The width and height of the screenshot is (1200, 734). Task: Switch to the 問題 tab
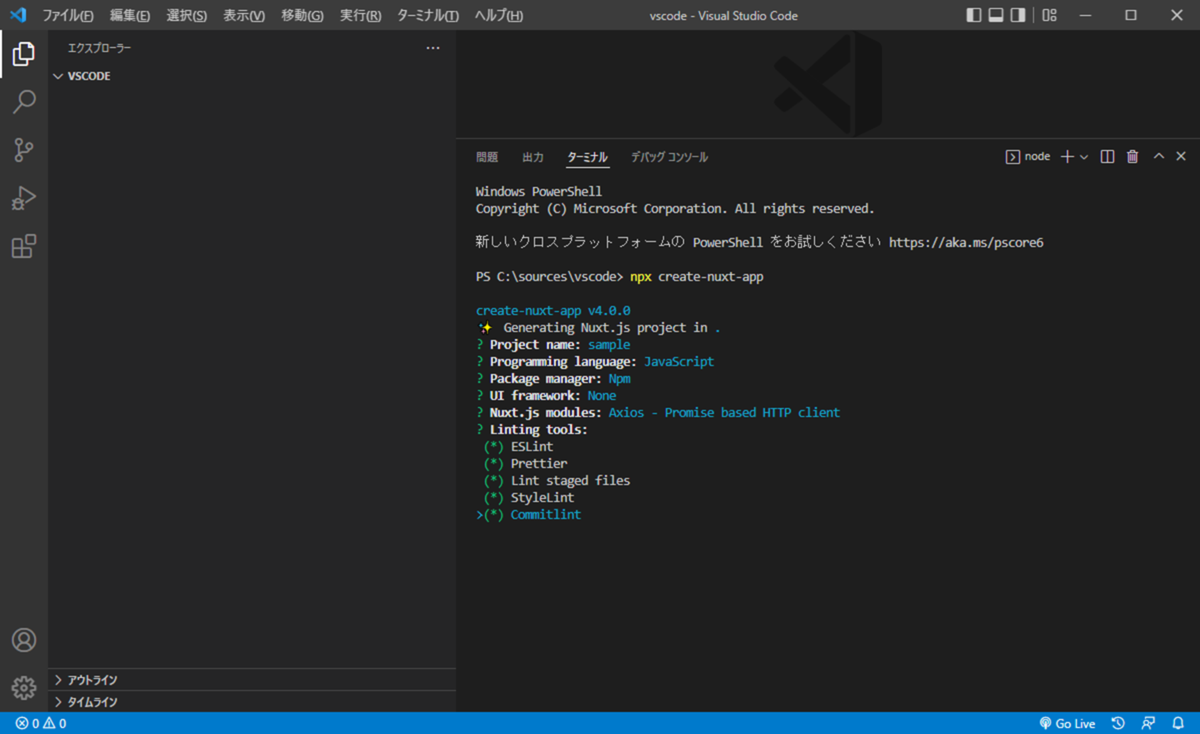pos(487,157)
